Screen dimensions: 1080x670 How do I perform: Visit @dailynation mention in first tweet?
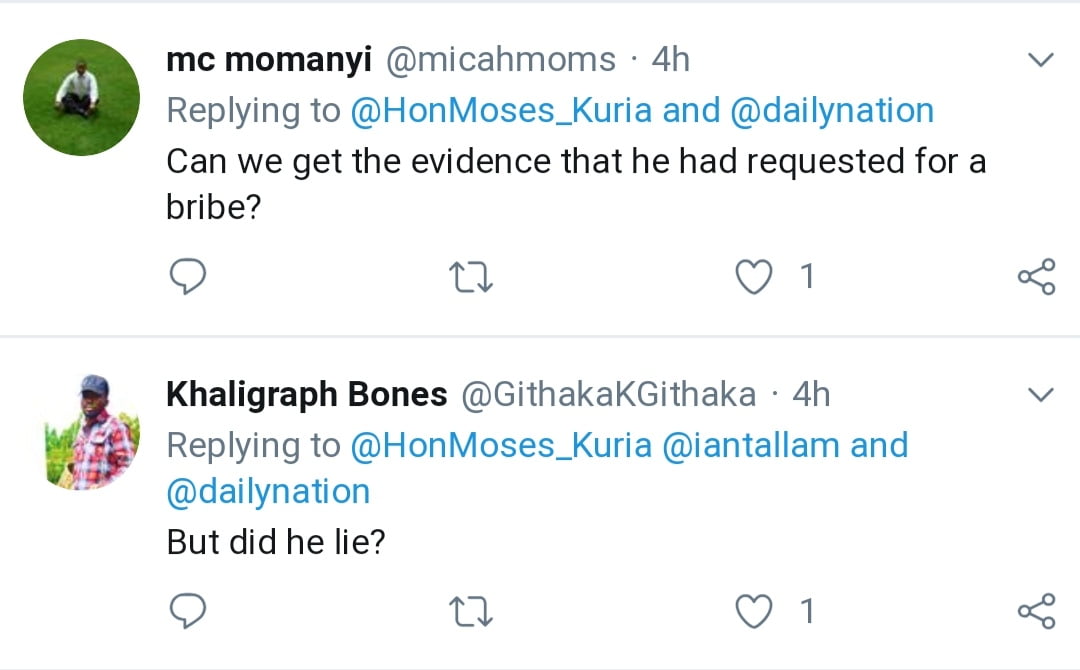click(832, 111)
